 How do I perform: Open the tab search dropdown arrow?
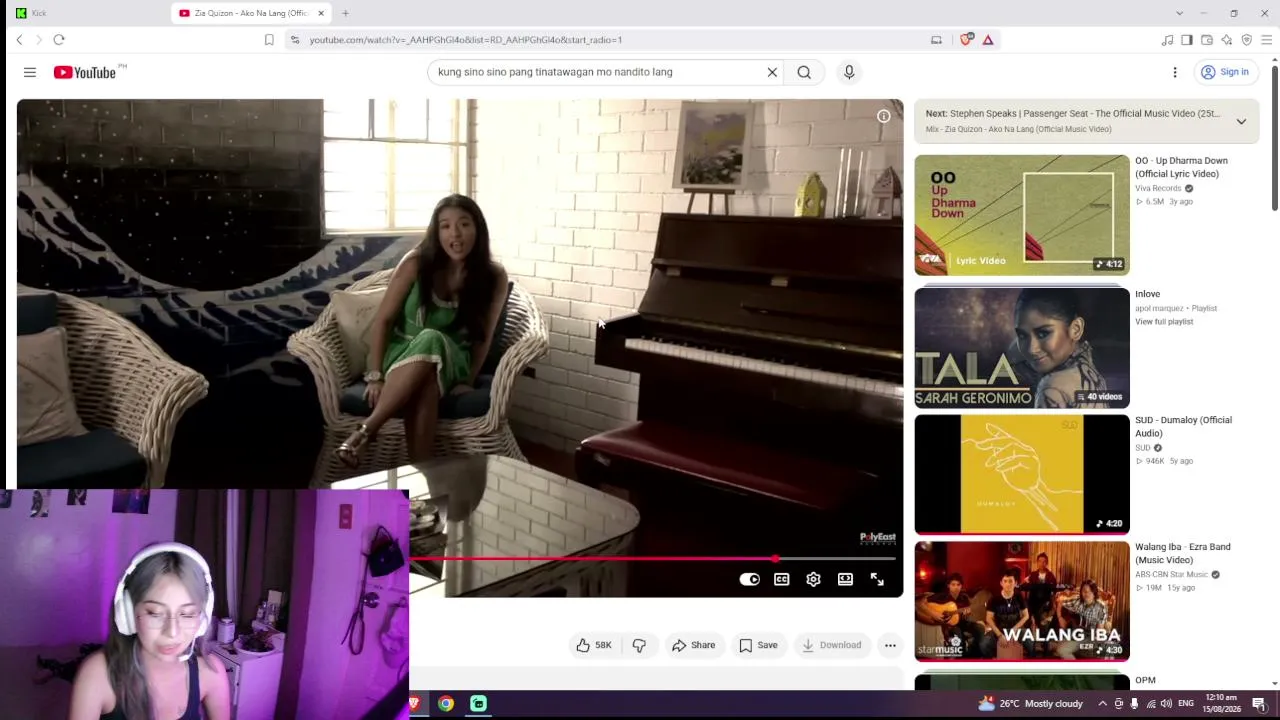point(1179,13)
